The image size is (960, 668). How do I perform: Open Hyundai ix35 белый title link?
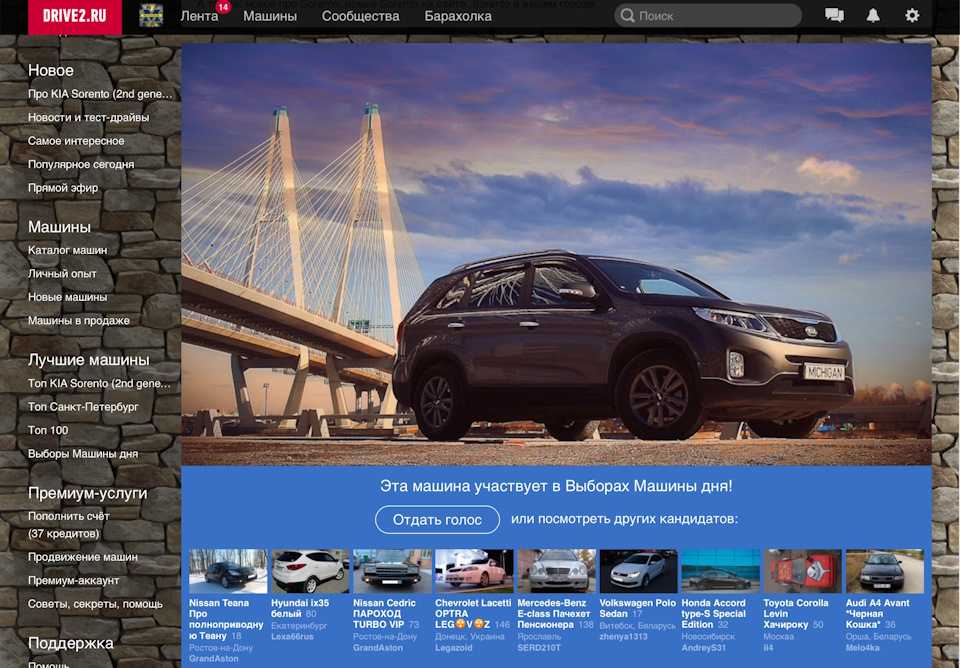300,608
